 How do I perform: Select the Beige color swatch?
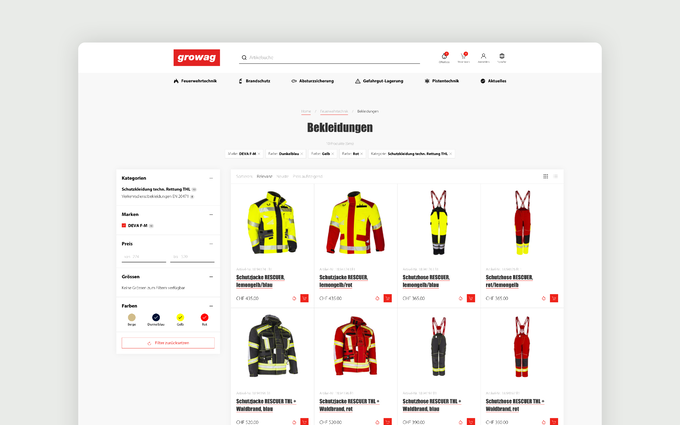(x=132, y=317)
